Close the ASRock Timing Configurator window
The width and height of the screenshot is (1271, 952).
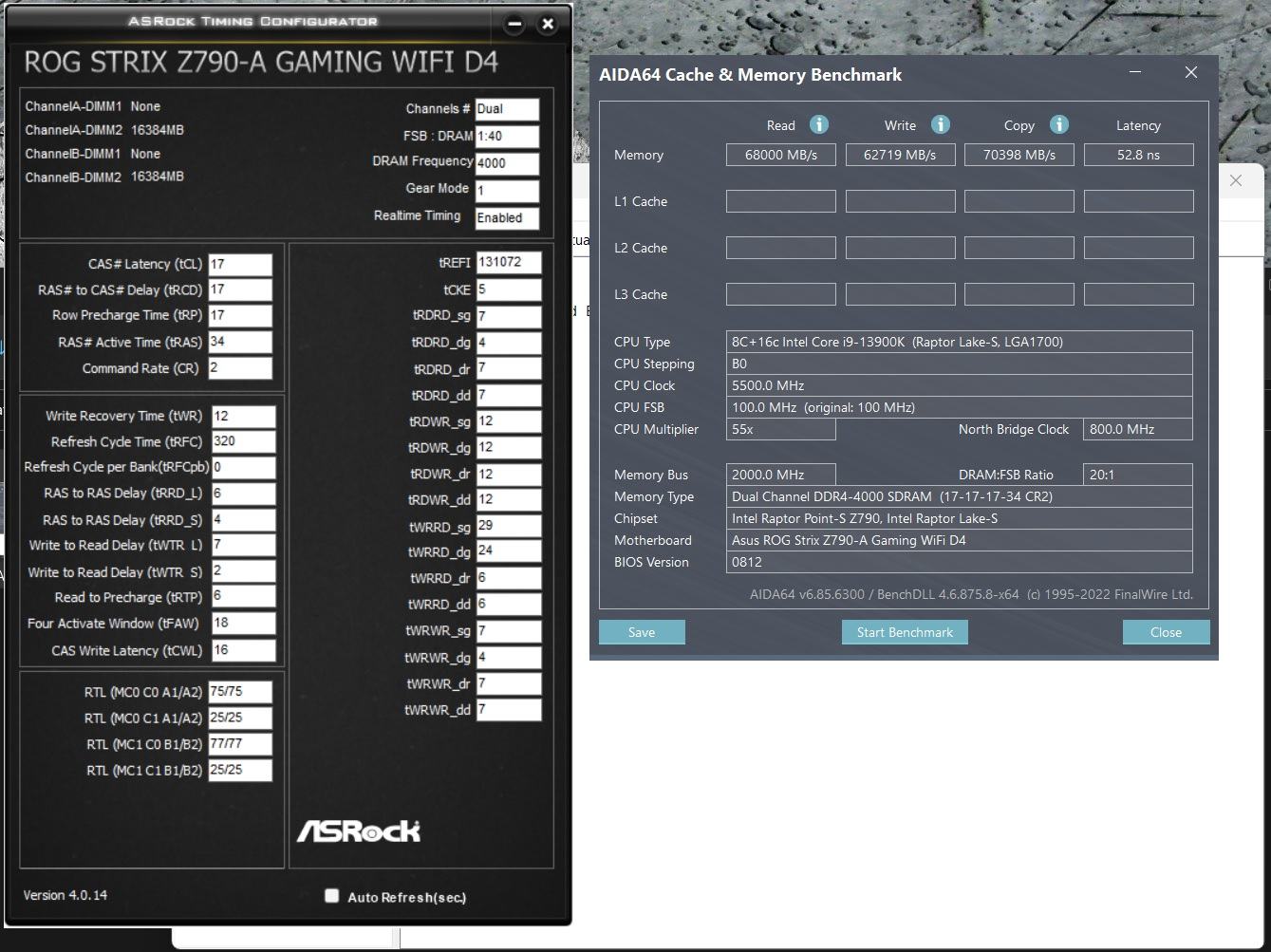coord(548,26)
